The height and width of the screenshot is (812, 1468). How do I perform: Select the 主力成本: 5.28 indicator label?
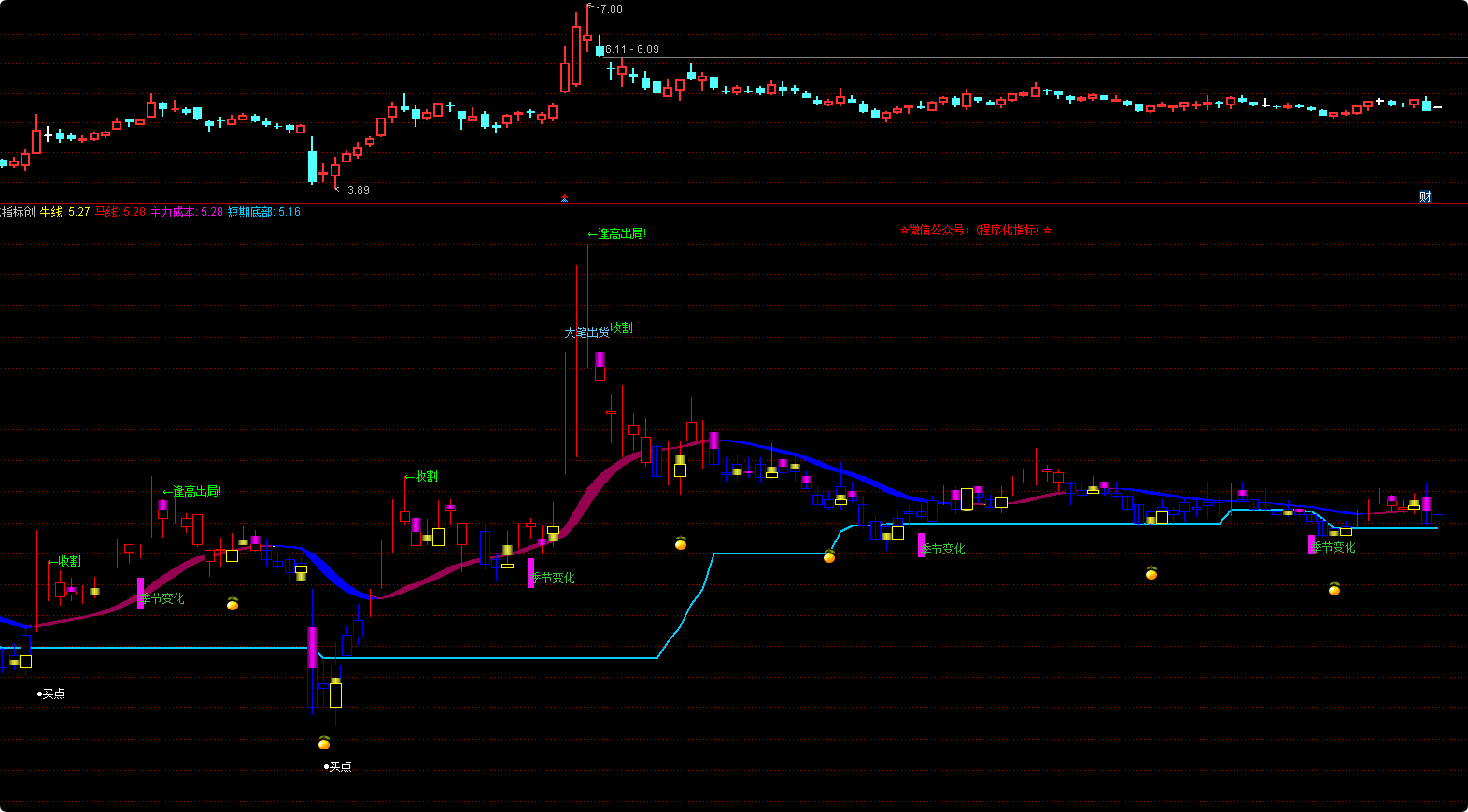coord(187,213)
